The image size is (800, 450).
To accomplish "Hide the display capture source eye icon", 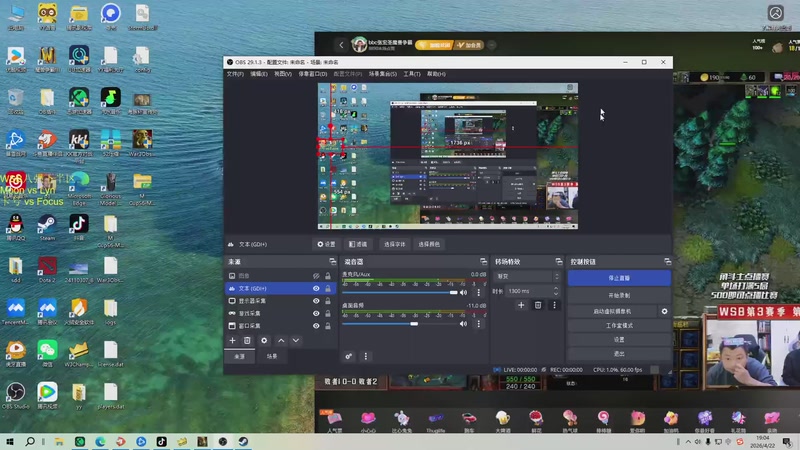I will tap(316, 301).
